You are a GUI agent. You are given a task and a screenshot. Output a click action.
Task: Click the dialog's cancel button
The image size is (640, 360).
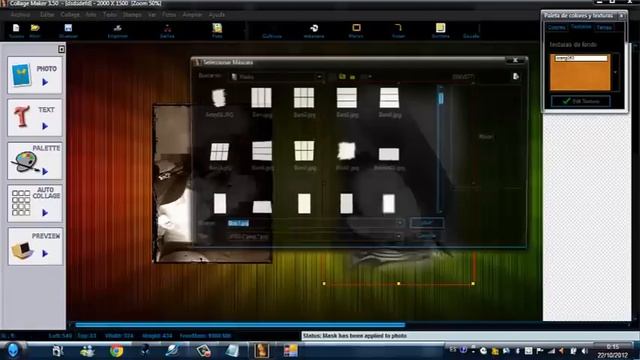pos(427,236)
